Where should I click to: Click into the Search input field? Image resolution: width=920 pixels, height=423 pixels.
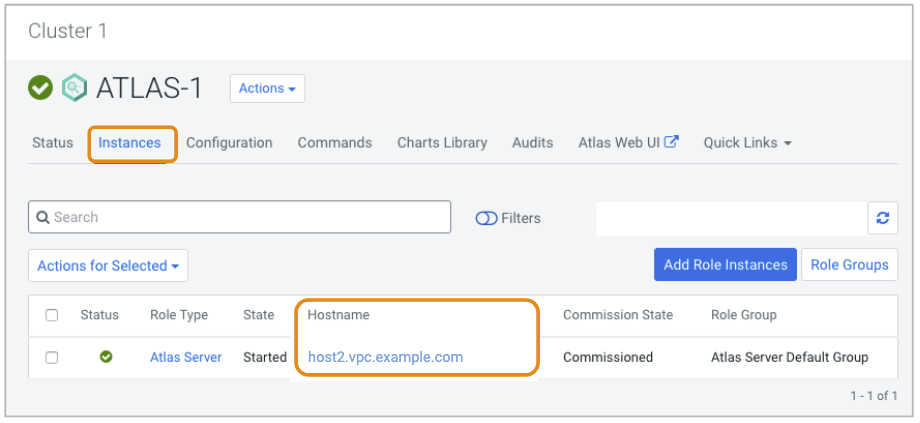point(250,217)
